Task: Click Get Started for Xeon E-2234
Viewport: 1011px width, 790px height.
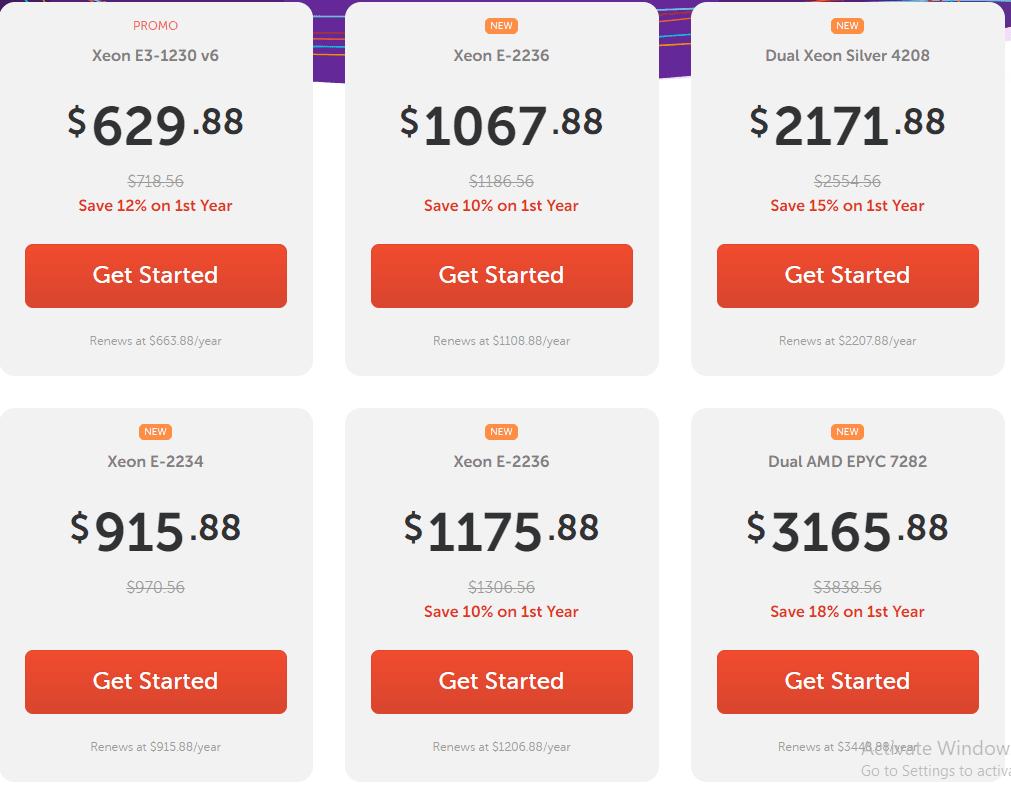Action: (156, 682)
